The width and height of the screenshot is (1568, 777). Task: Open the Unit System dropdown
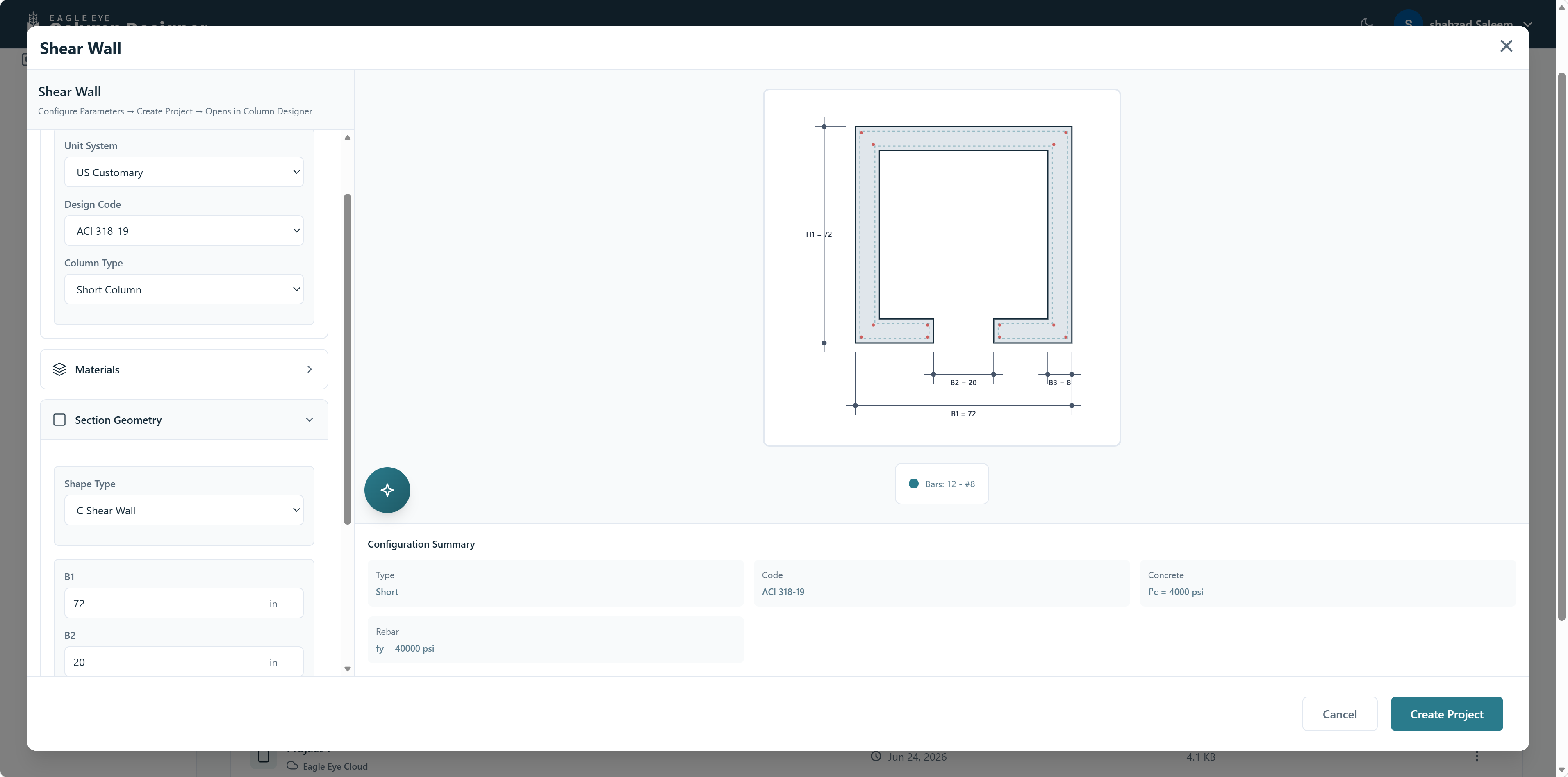[184, 172]
